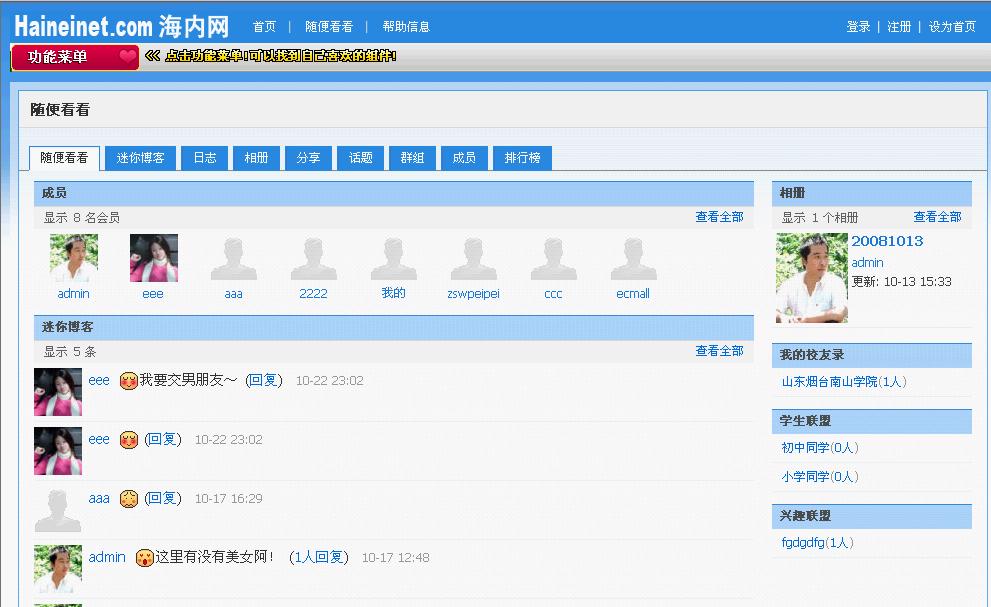Open the ecmall member placeholder avatar
Viewport: 991px width, 607px height.
pos(633,258)
